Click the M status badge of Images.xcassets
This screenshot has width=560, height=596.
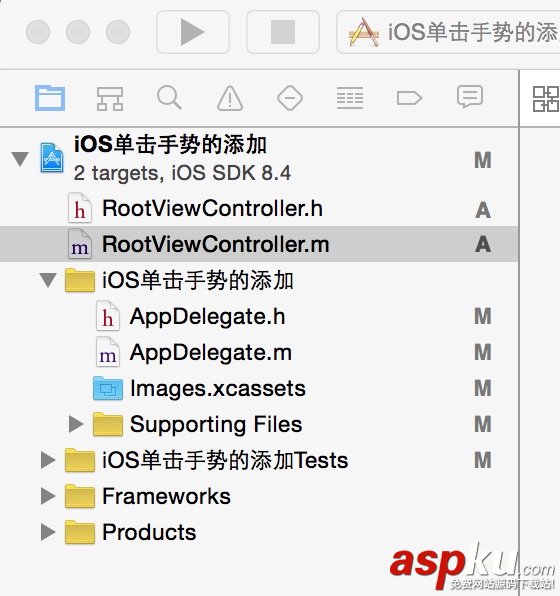[483, 388]
